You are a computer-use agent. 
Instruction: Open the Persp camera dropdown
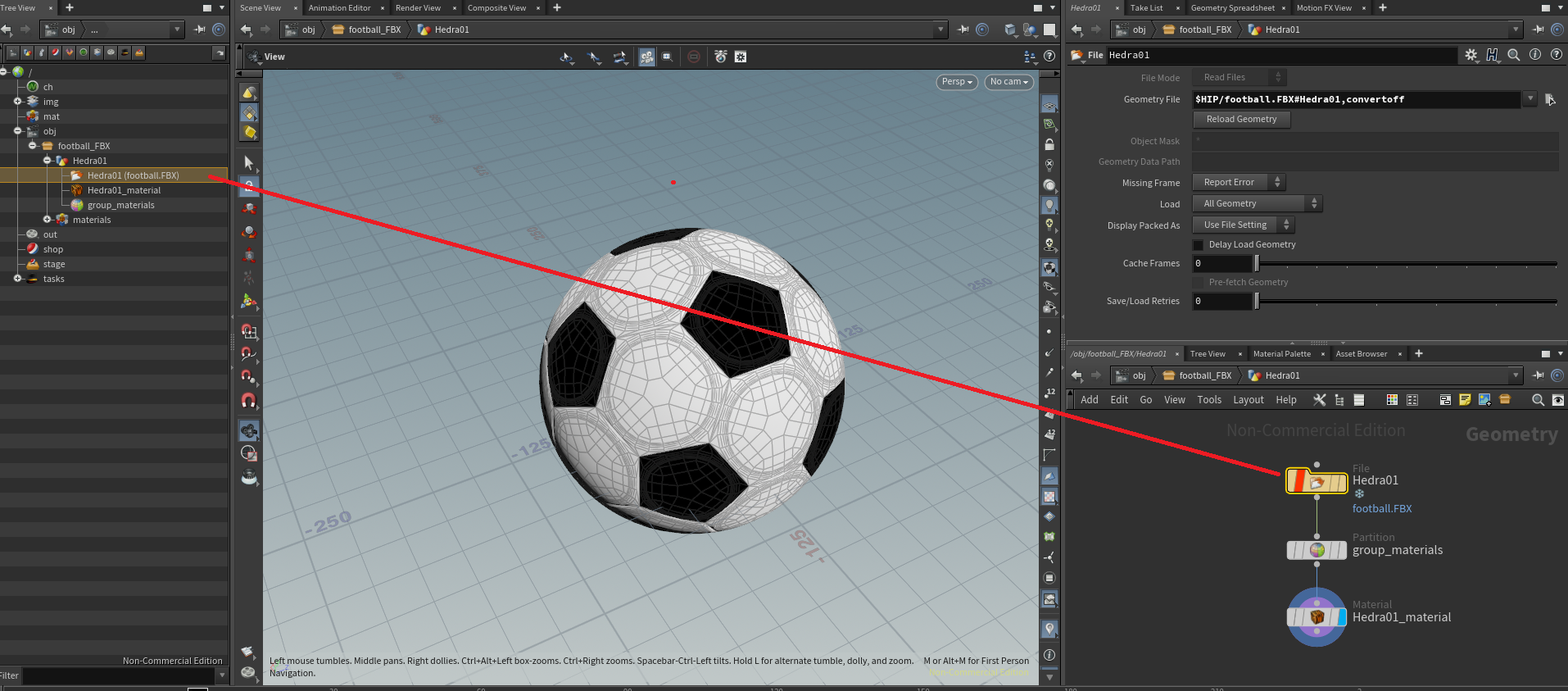(x=956, y=82)
